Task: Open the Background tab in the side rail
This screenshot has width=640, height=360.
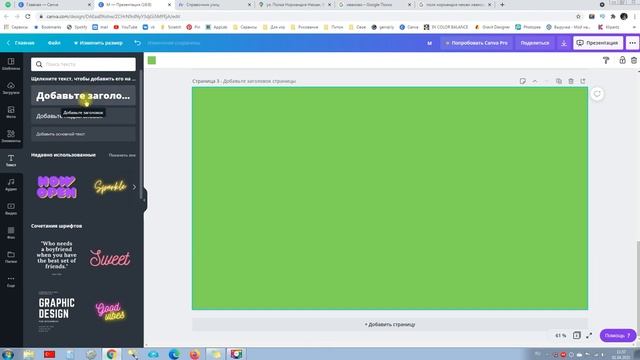Action: coord(11,232)
